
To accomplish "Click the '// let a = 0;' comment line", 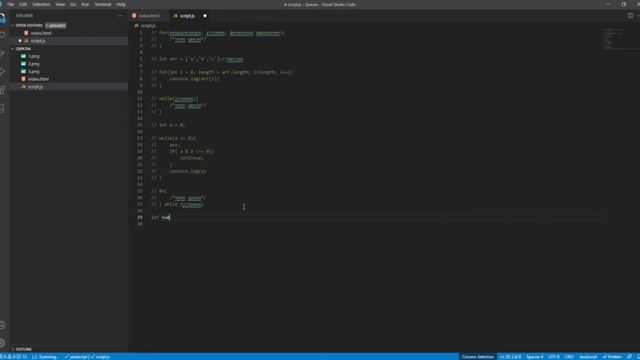I will coord(168,125).
